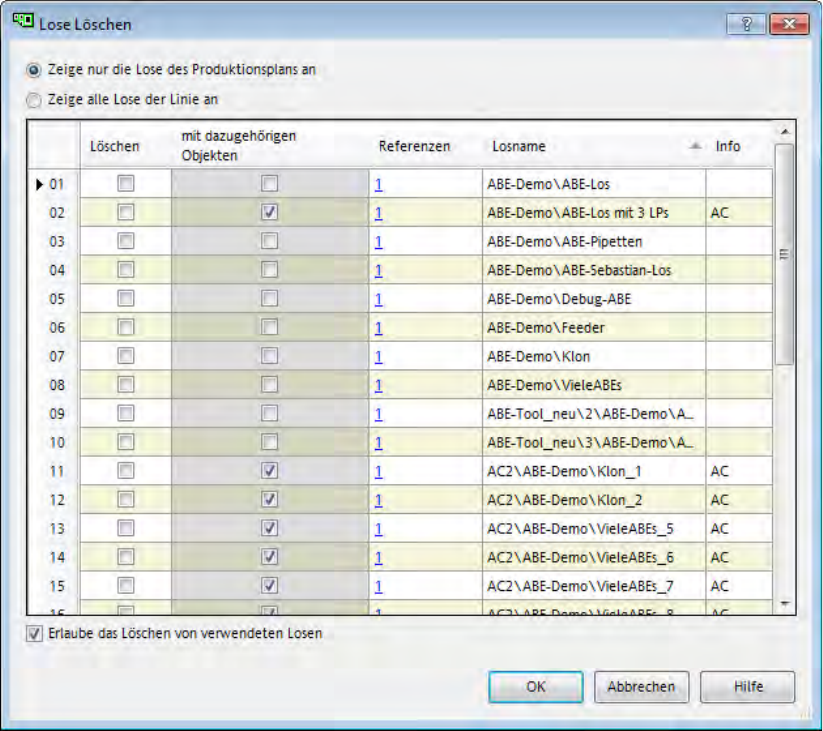Check Löschen box for ABE-Los mit 3 LPs
Screen dimensions: 823x731
click(125, 213)
